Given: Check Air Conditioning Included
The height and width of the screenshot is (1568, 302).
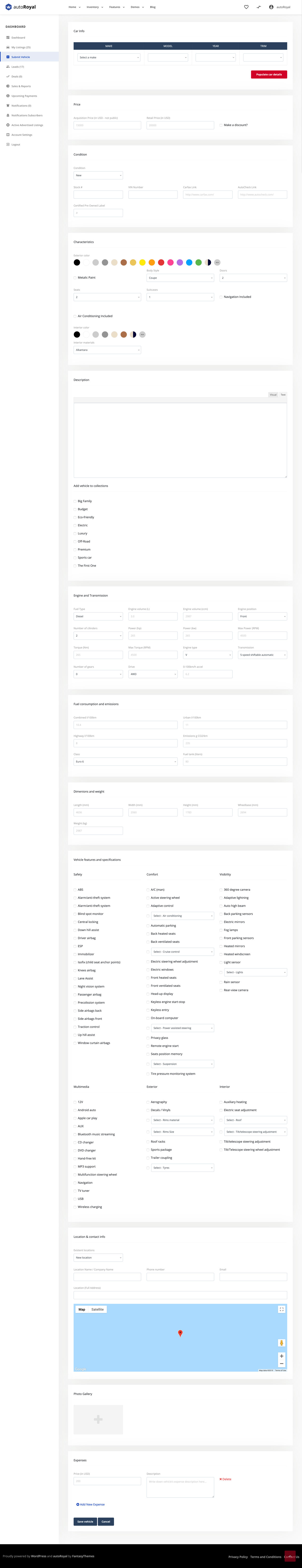Looking at the screenshot, I should [75, 317].
